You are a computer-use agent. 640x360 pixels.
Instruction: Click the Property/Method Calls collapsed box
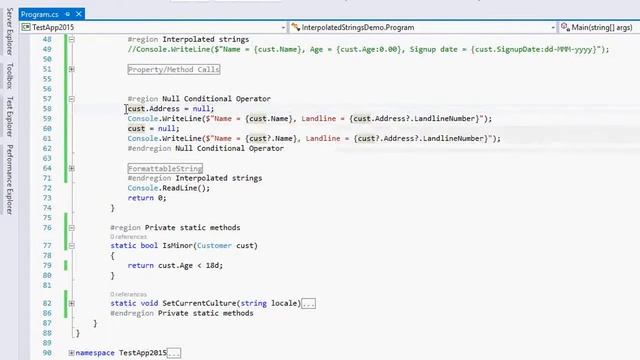pyautogui.click(x=174, y=69)
